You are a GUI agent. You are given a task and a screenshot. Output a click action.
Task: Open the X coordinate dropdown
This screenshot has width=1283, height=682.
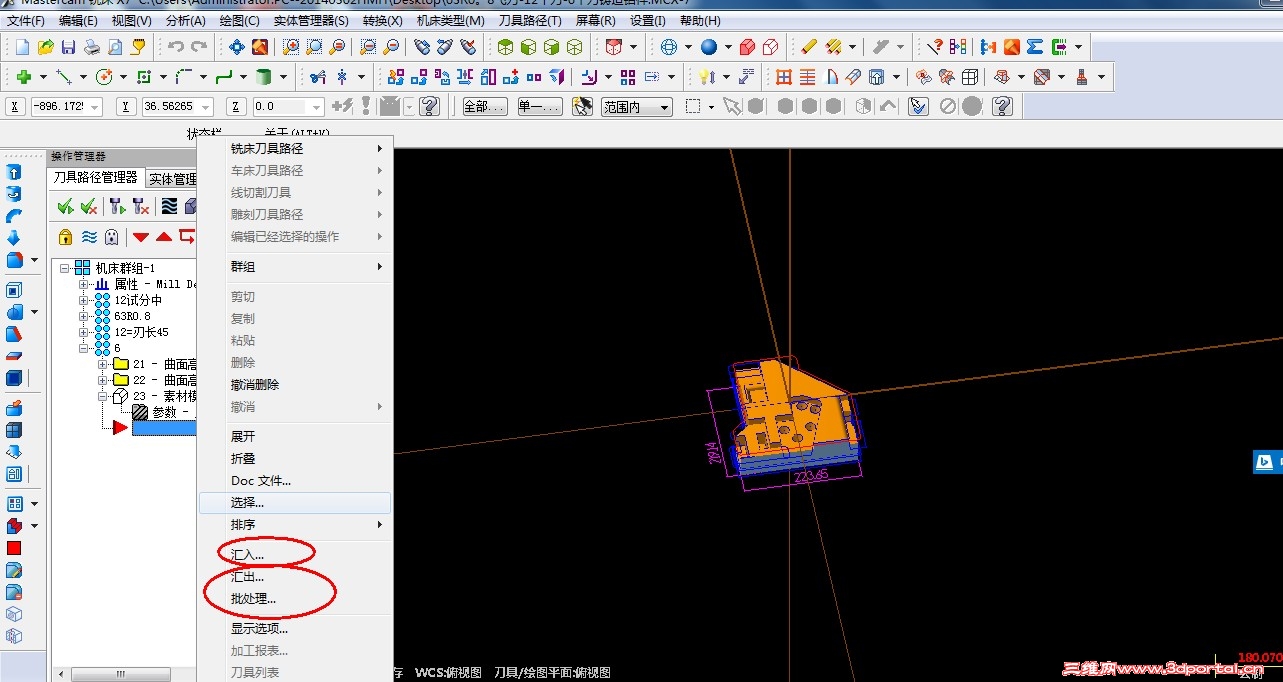(x=95, y=106)
